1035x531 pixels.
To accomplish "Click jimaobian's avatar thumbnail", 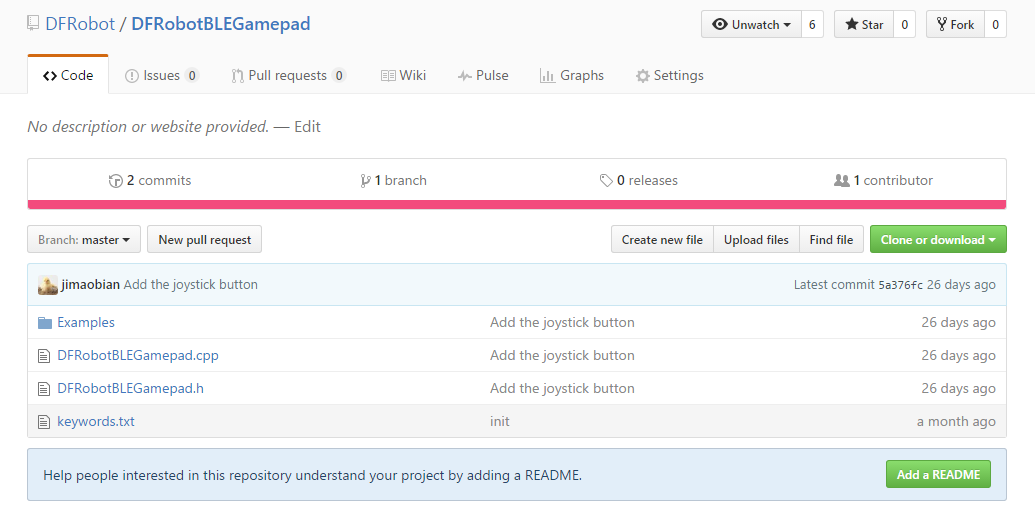I will pos(48,285).
